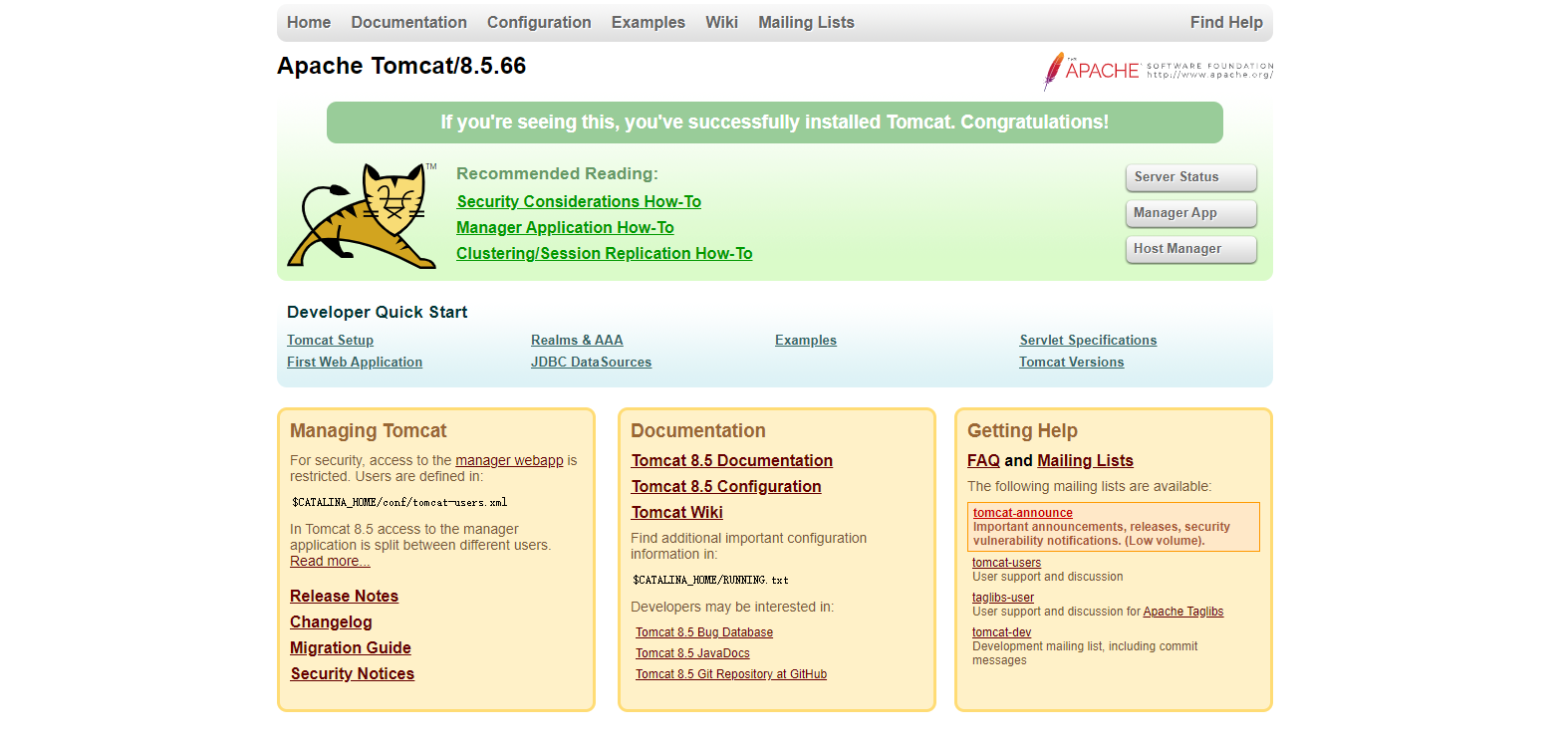Click the Tomcat cat mascot logo
1568x742 pixels.
(x=362, y=216)
